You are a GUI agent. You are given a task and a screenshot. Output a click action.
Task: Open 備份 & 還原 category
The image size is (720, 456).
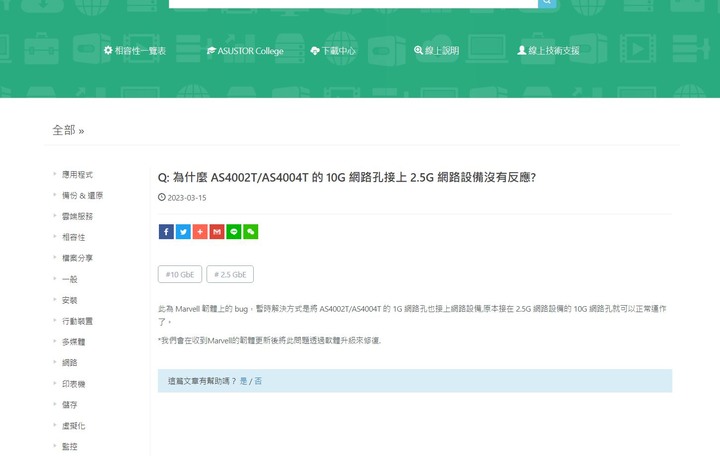(83, 195)
